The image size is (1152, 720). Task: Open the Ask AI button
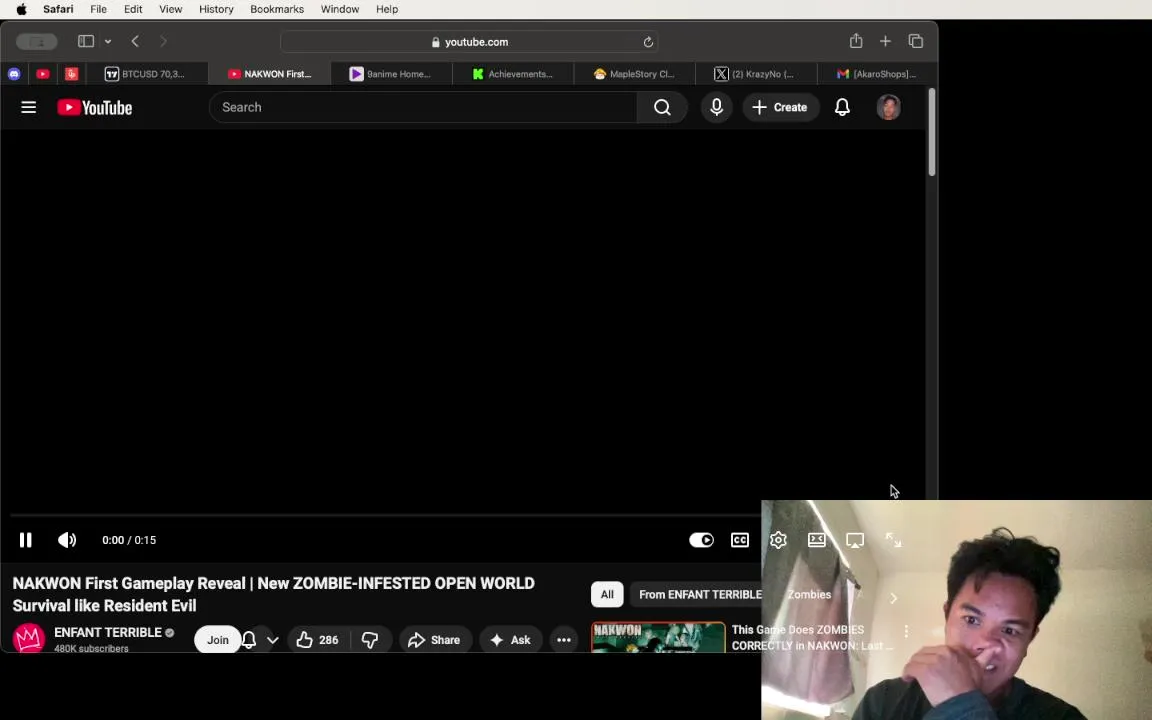[x=511, y=640]
